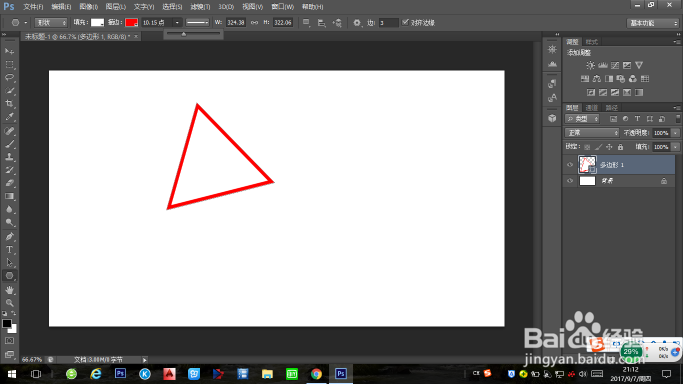This screenshot has width=683, height=384.
Task: Open the 图层(L) menu
Action: [116, 7]
